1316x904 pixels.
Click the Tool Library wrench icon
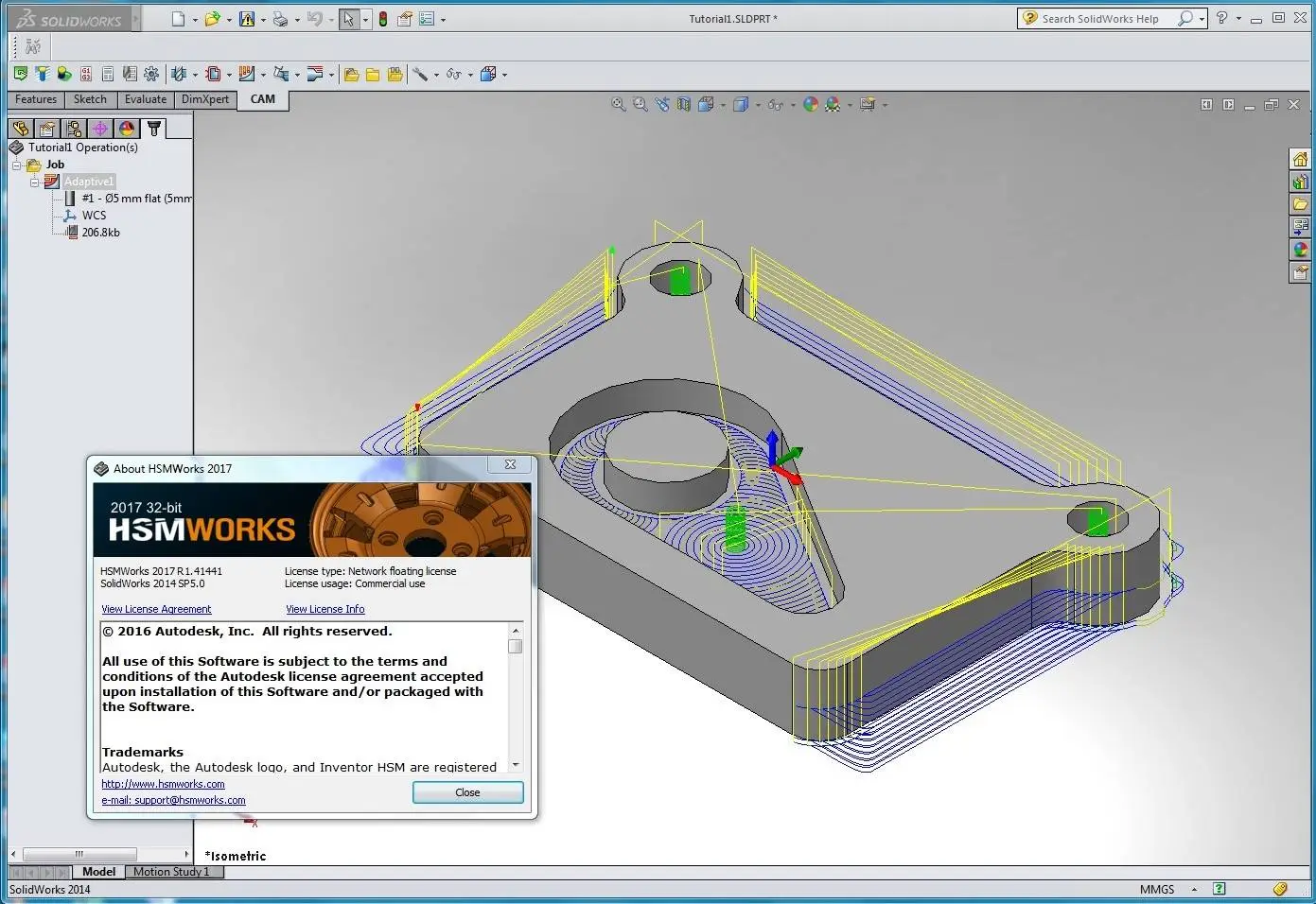(x=420, y=74)
